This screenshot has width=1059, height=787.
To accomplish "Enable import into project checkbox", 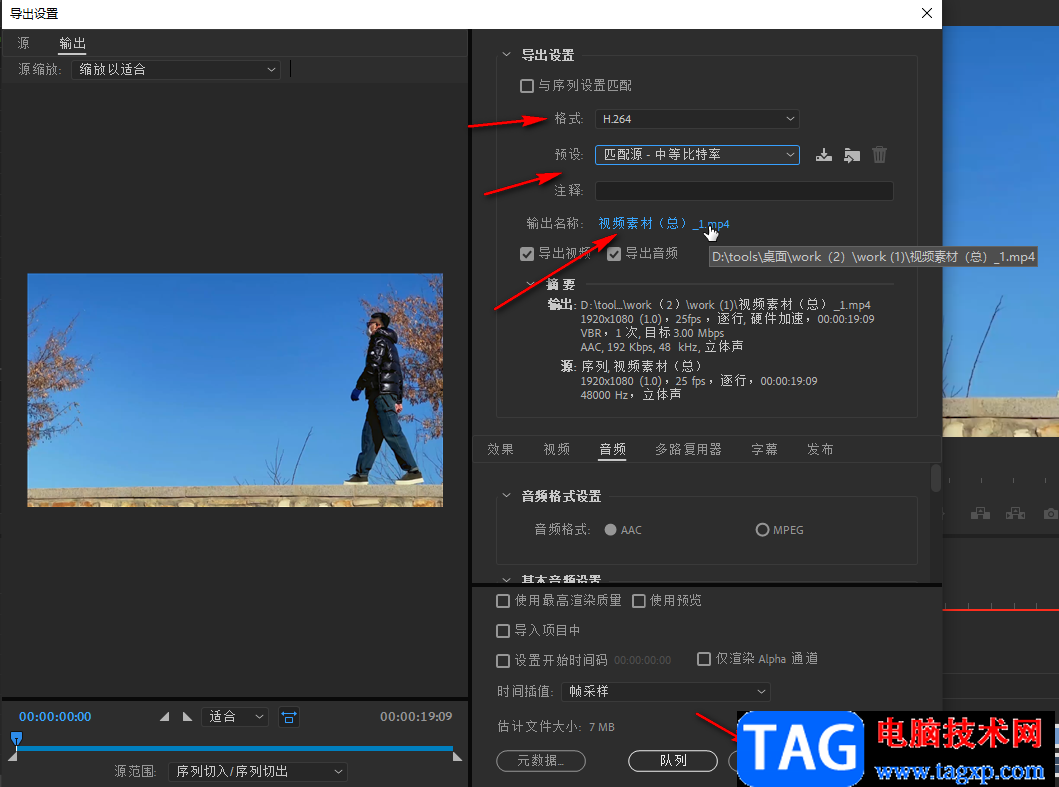I will (502, 631).
